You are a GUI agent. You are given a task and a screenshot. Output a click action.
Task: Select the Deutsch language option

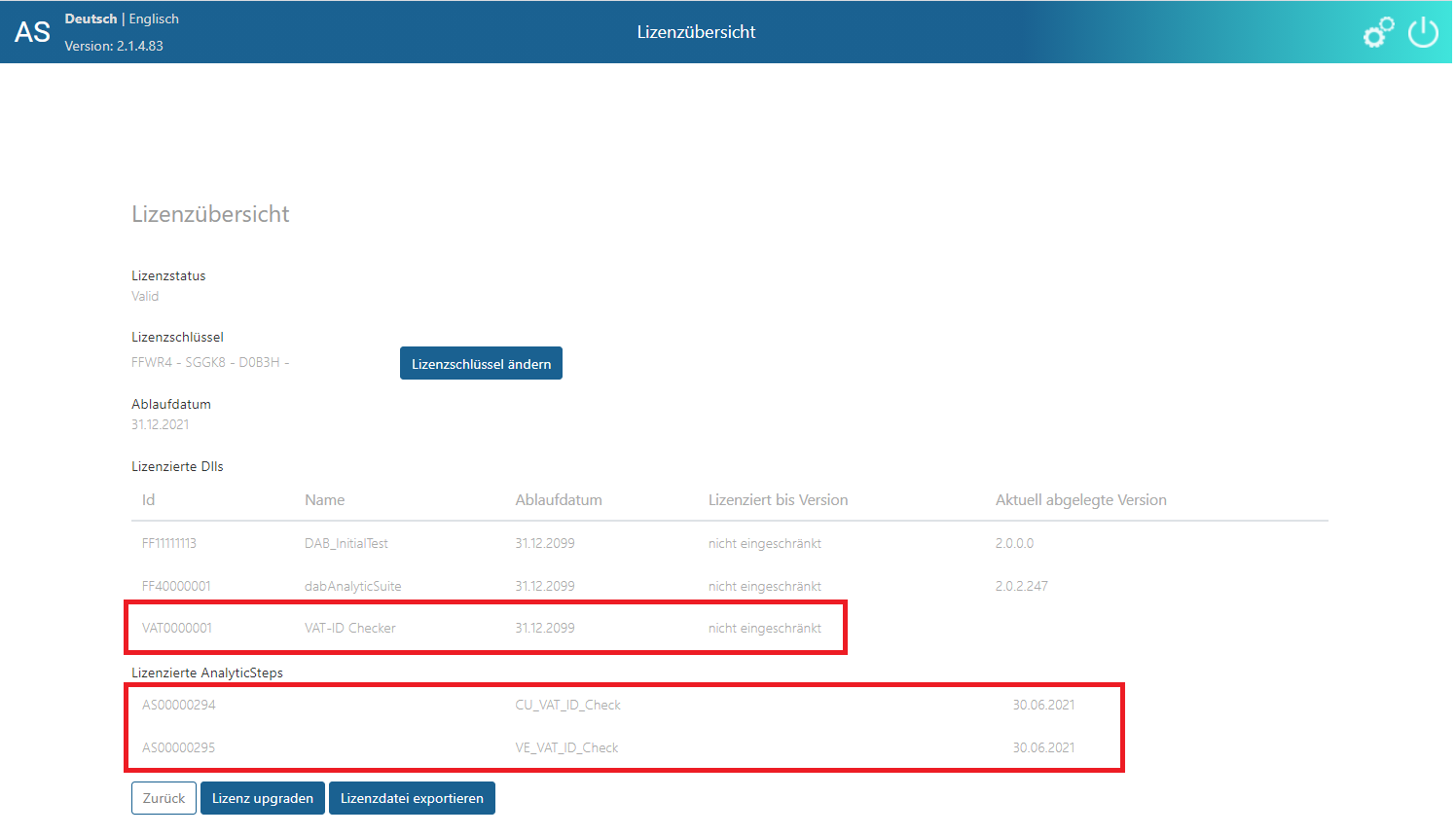[91, 18]
